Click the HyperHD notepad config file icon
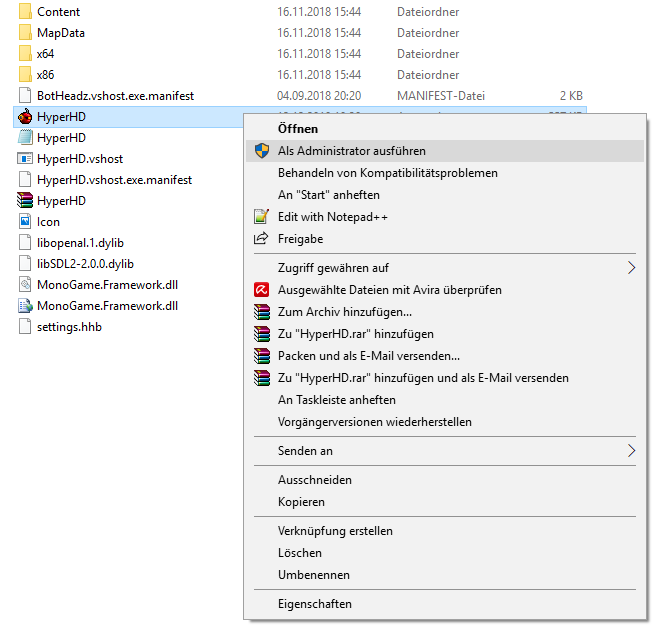 [25, 138]
